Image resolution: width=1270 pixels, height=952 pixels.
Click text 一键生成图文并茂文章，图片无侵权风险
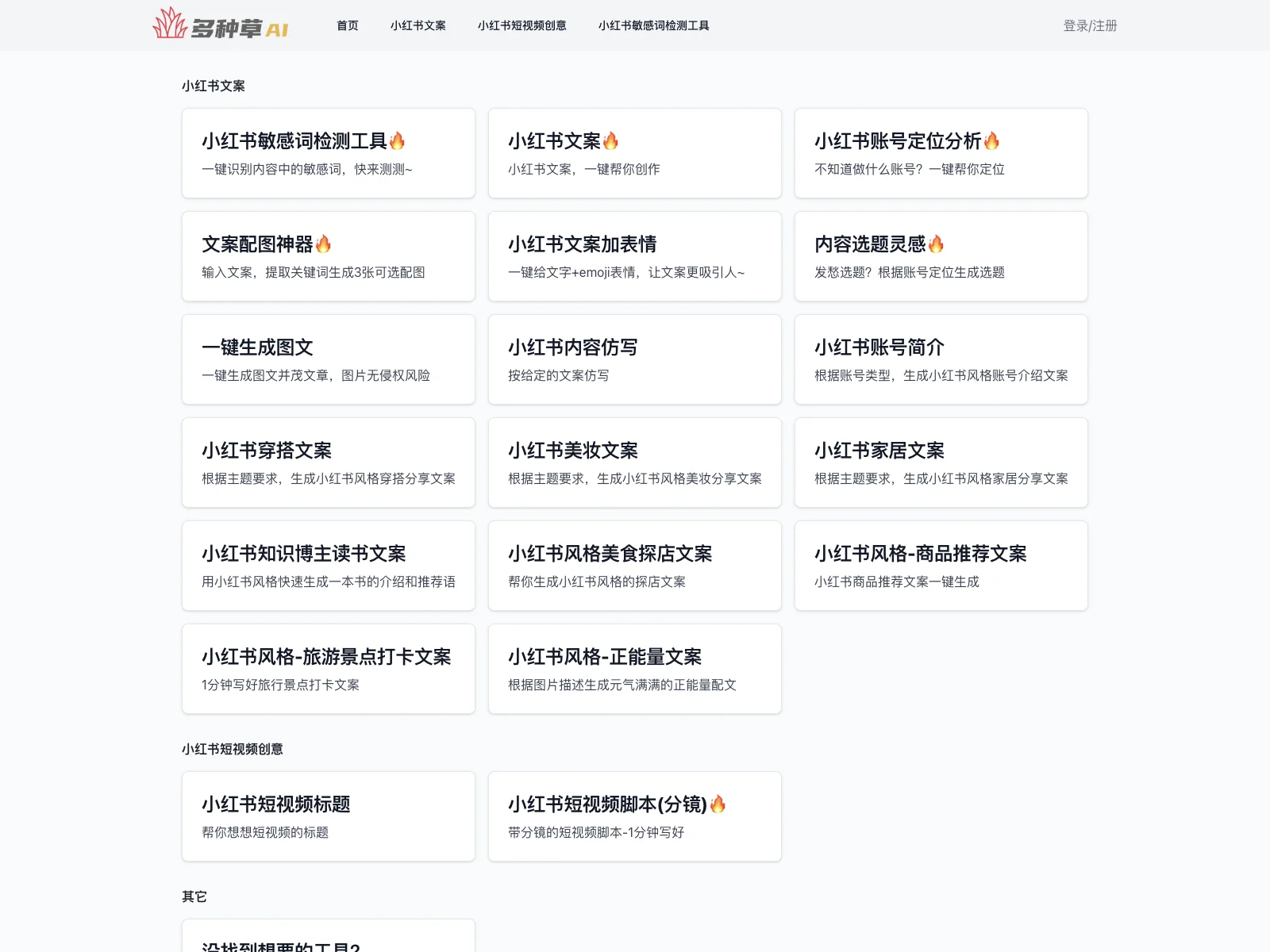tap(316, 375)
